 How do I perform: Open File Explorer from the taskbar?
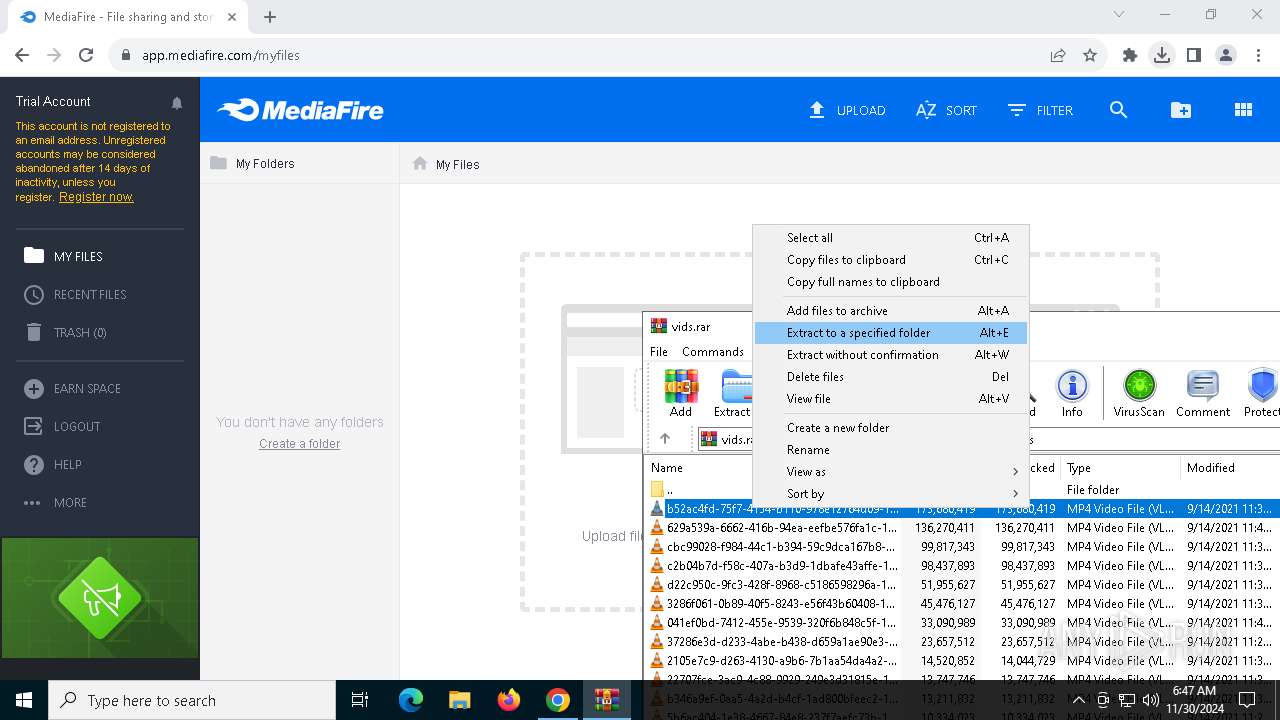tap(459, 700)
